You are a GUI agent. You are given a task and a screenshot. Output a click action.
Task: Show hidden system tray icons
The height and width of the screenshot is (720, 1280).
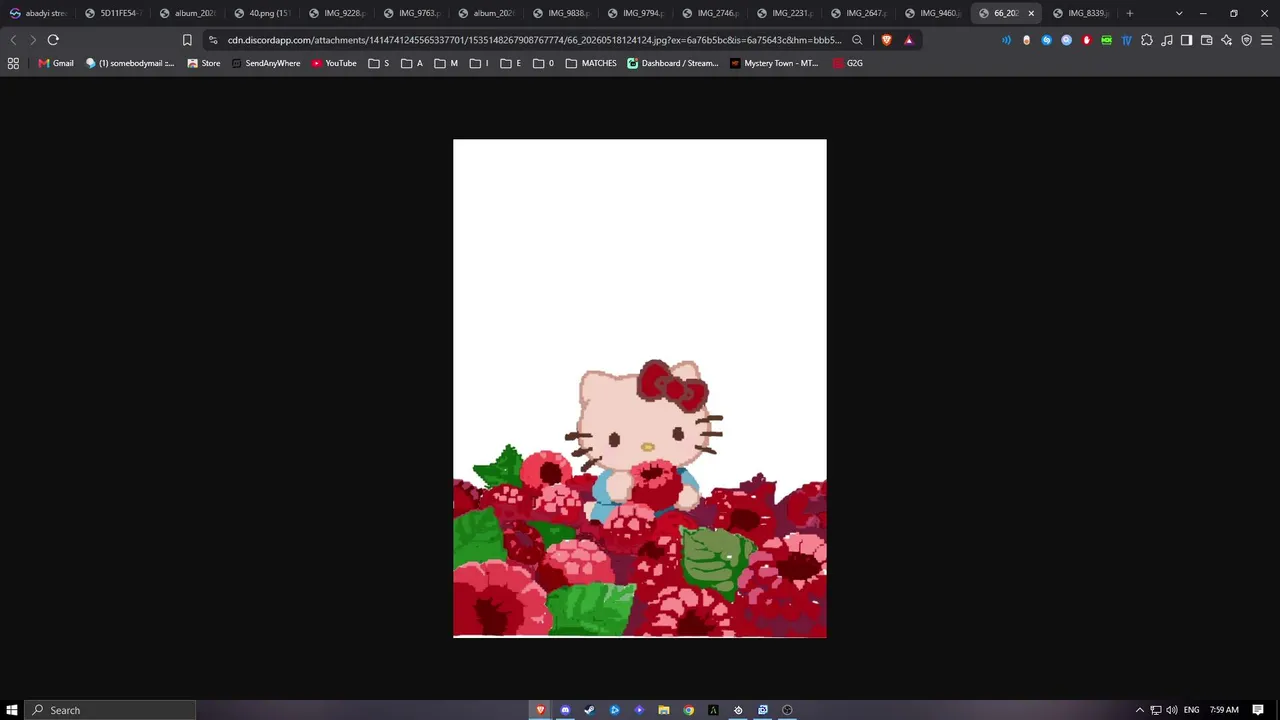(x=1139, y=710)
